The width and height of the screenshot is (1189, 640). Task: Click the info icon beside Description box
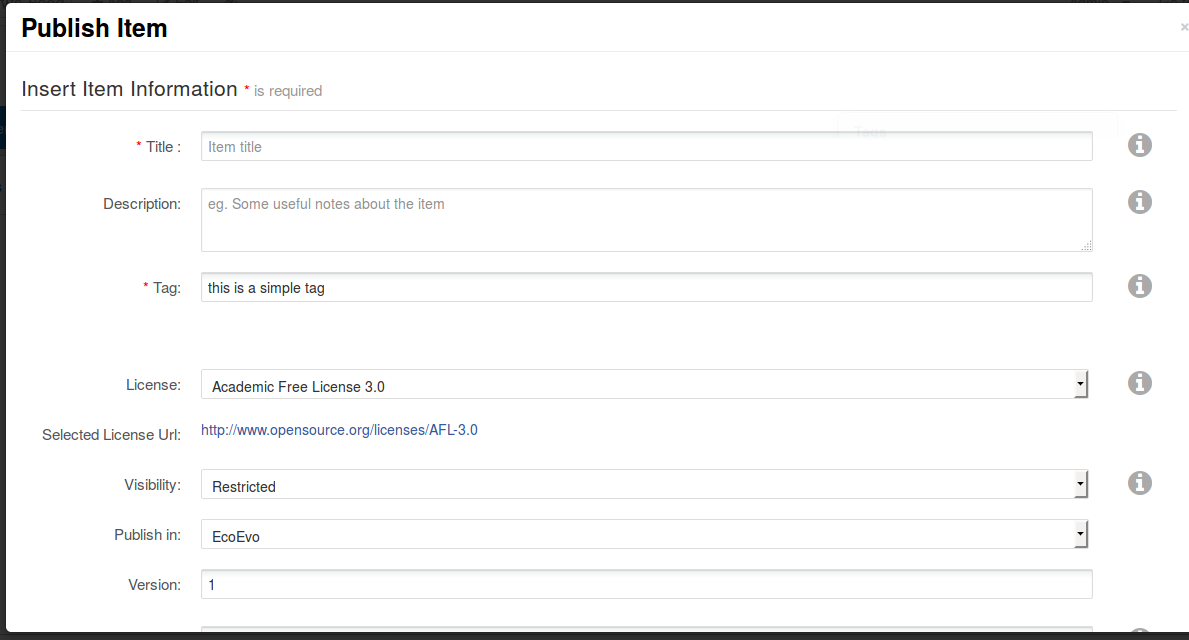pos(1140,202)
